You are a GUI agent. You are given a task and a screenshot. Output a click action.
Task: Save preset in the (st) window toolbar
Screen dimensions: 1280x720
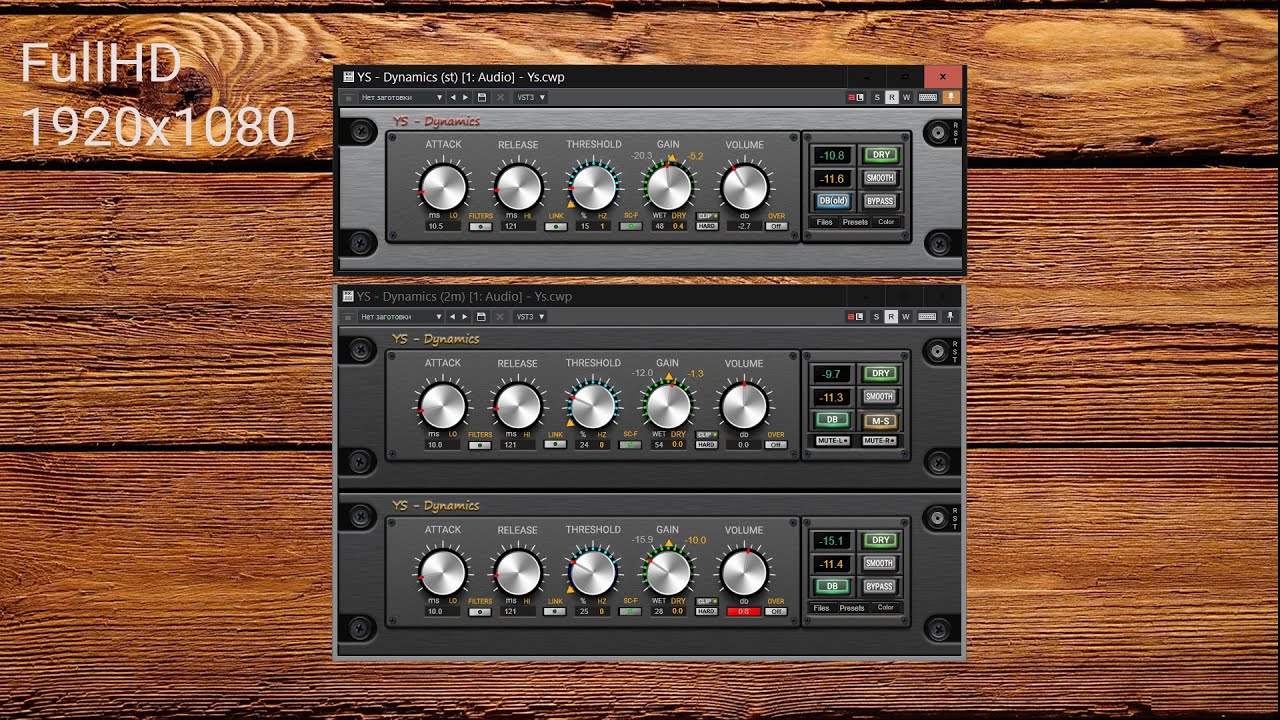482,97
